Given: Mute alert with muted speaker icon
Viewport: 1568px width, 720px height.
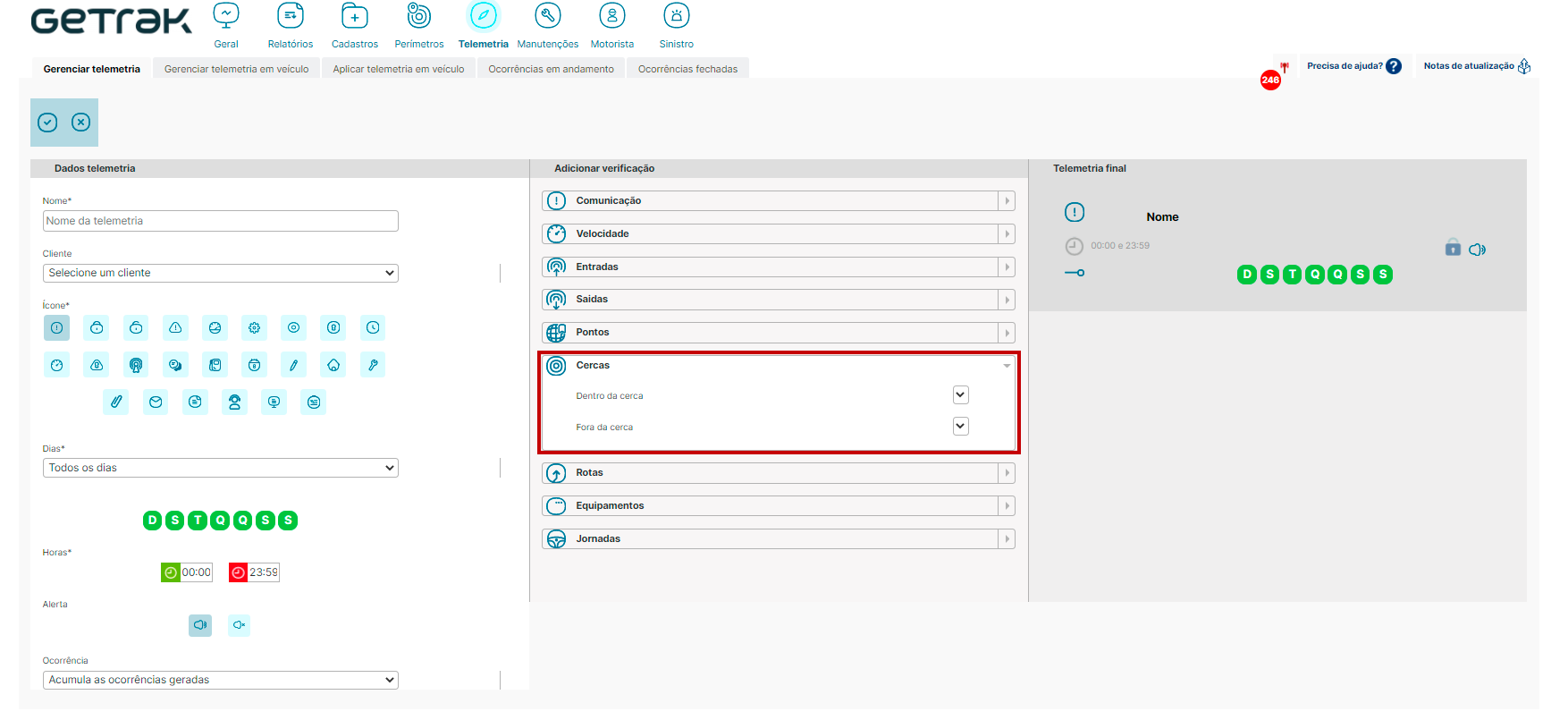Looking at the screenshot, I should tap(239, 625).
